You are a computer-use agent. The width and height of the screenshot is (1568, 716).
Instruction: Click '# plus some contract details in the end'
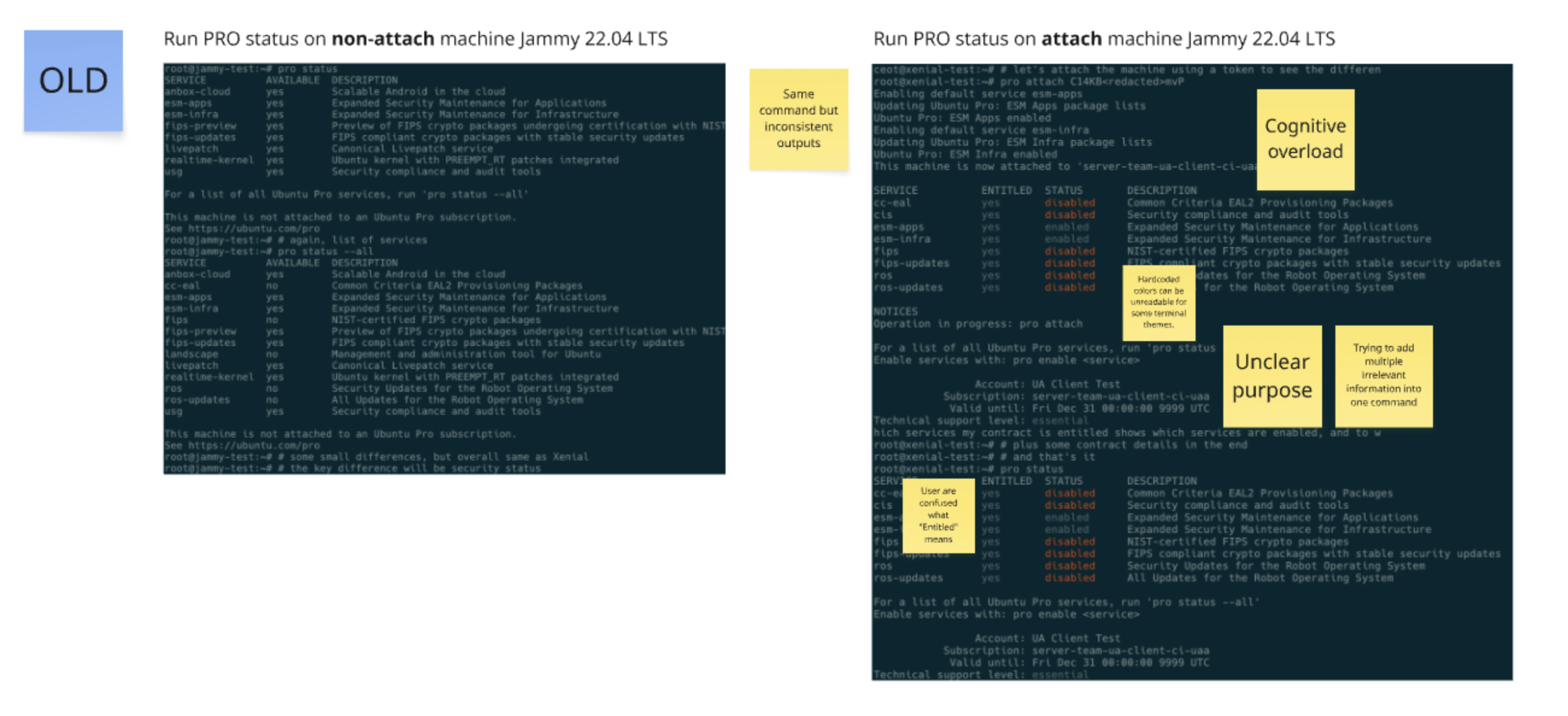click(x=1061, y=445)
